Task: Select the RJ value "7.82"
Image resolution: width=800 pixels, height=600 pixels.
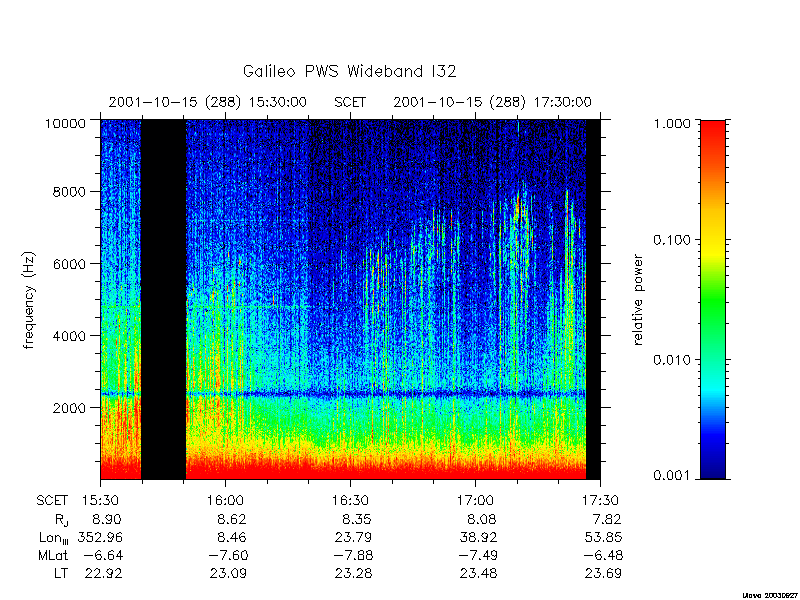Action: pos(606,519)
